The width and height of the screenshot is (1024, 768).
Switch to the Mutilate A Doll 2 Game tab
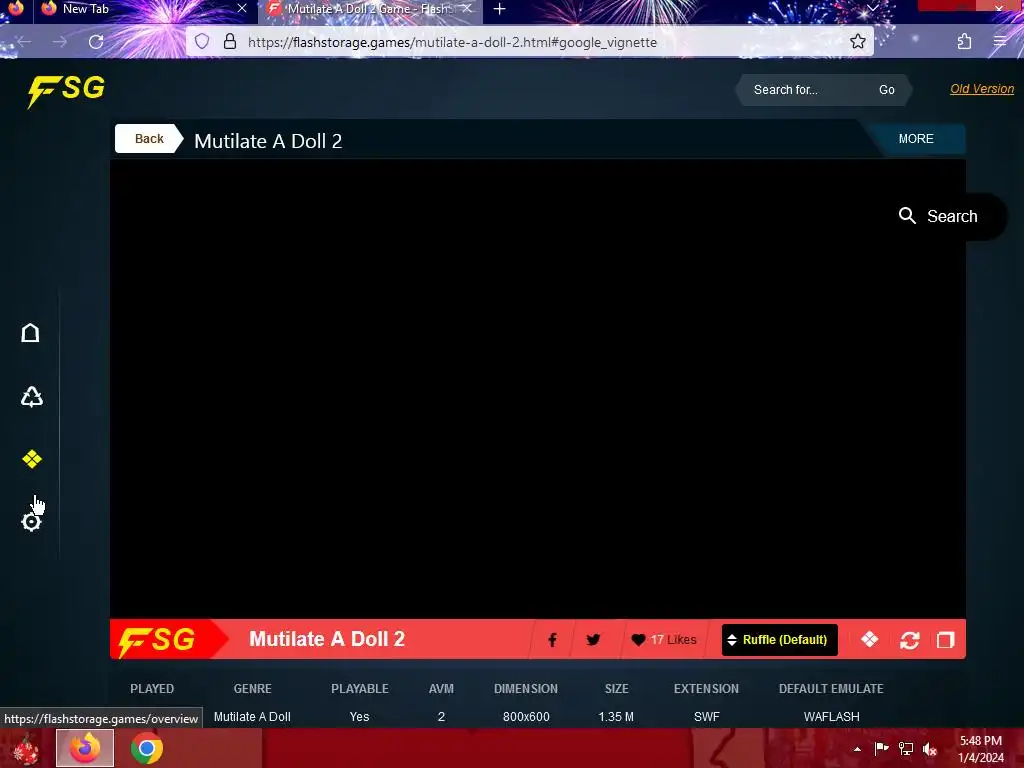click(370, 9)
